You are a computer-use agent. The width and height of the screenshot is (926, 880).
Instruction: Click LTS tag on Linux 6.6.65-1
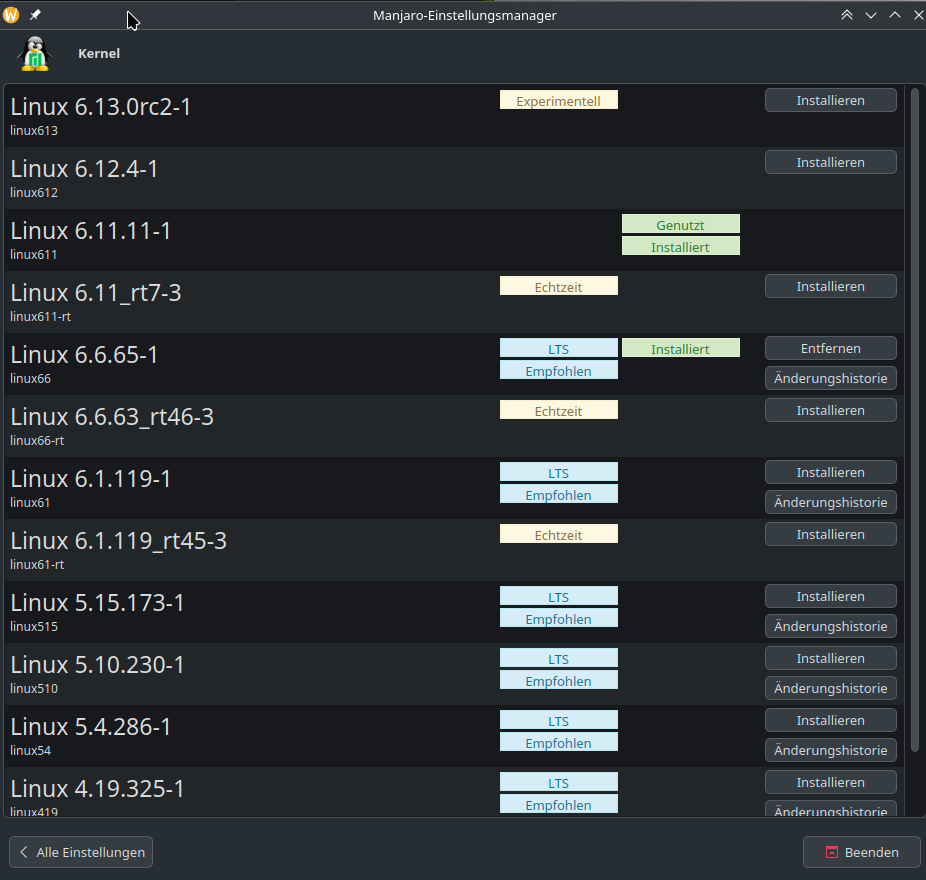(x=559, y=348)
